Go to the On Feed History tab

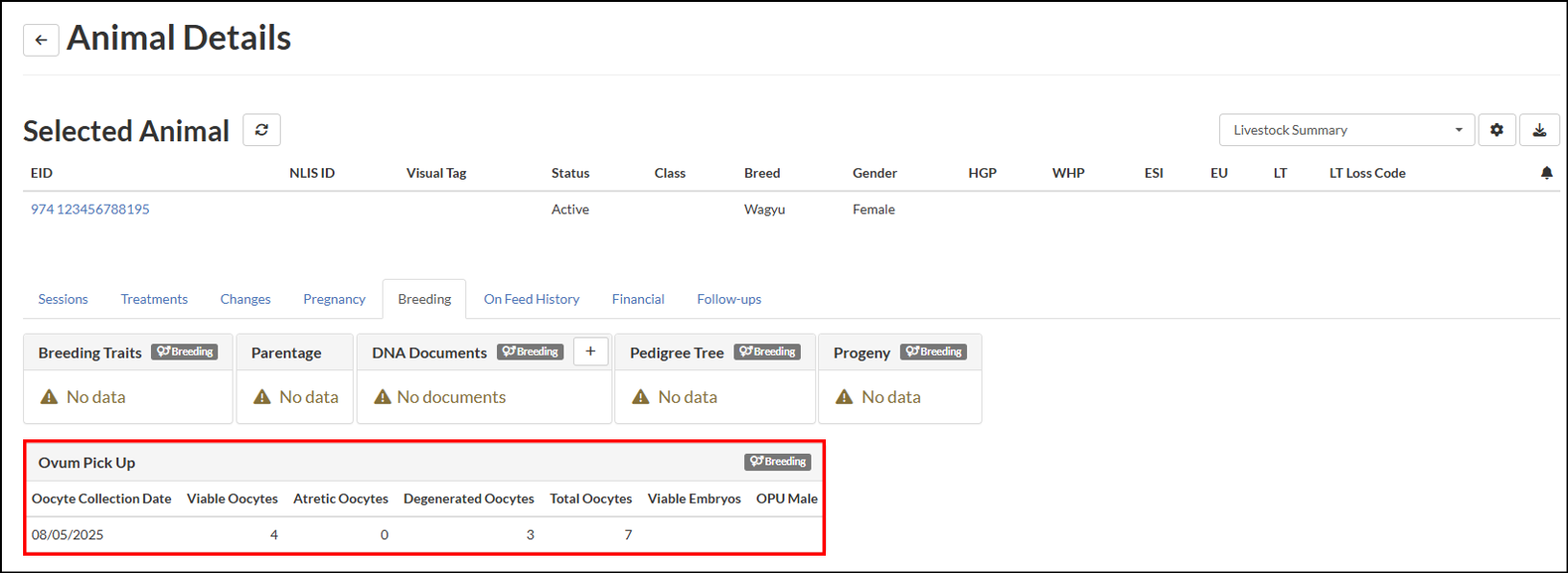click(532, 299)
